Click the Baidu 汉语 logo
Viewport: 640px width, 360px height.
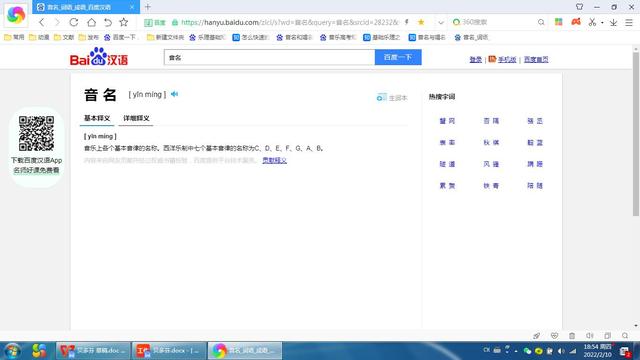[x=99, y=57]
